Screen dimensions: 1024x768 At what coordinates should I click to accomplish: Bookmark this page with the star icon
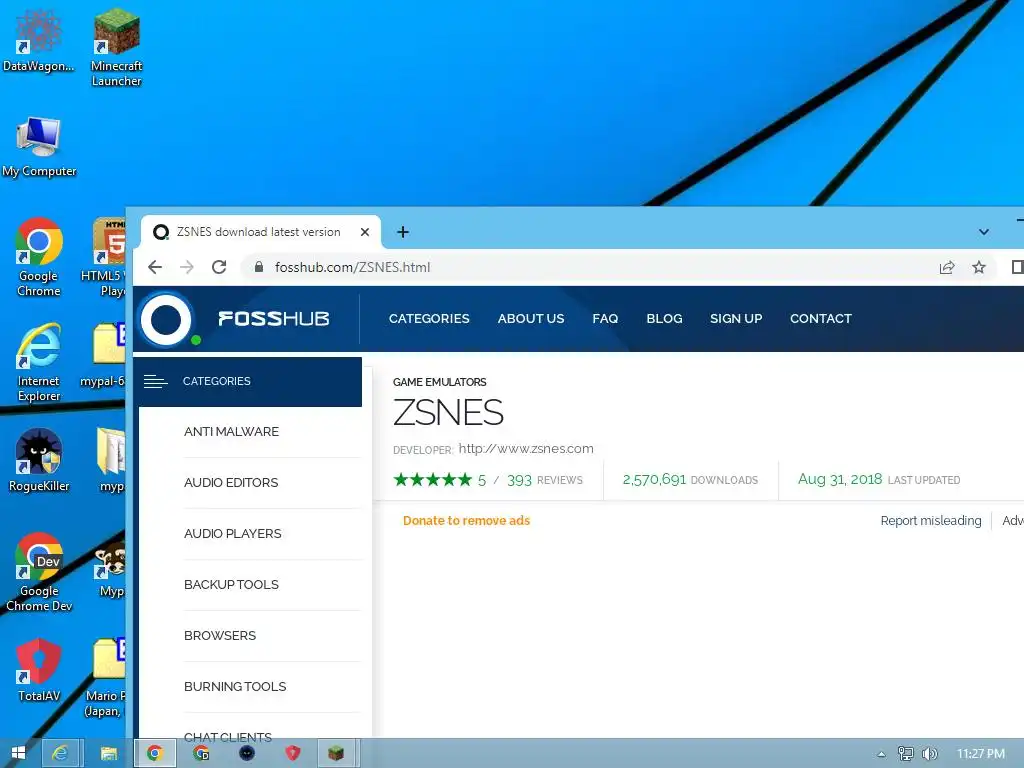[978, 267]
